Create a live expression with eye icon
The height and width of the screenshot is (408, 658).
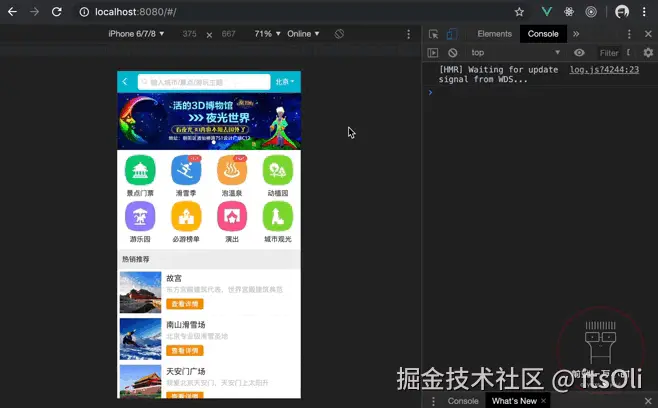[x=579, y=52]
